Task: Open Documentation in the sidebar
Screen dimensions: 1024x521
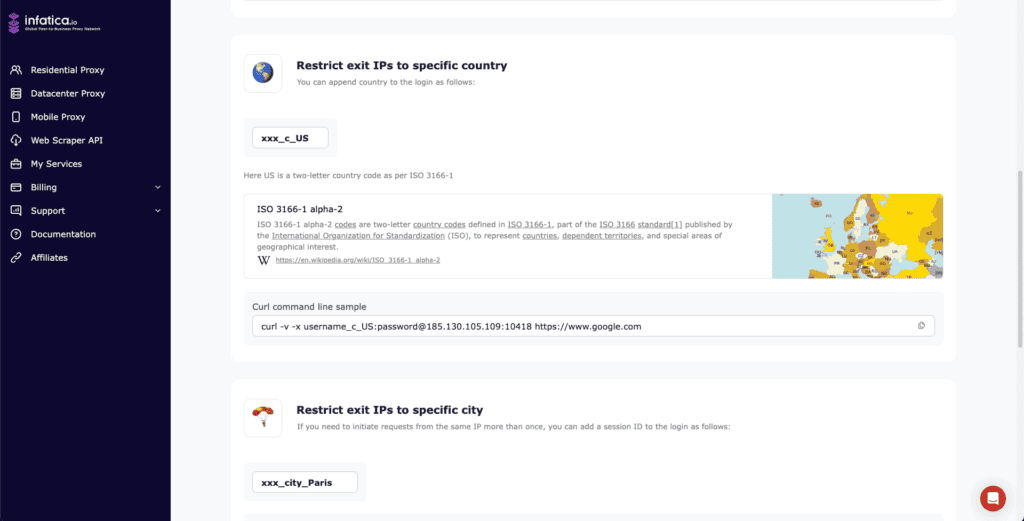Action: point(63,234)
